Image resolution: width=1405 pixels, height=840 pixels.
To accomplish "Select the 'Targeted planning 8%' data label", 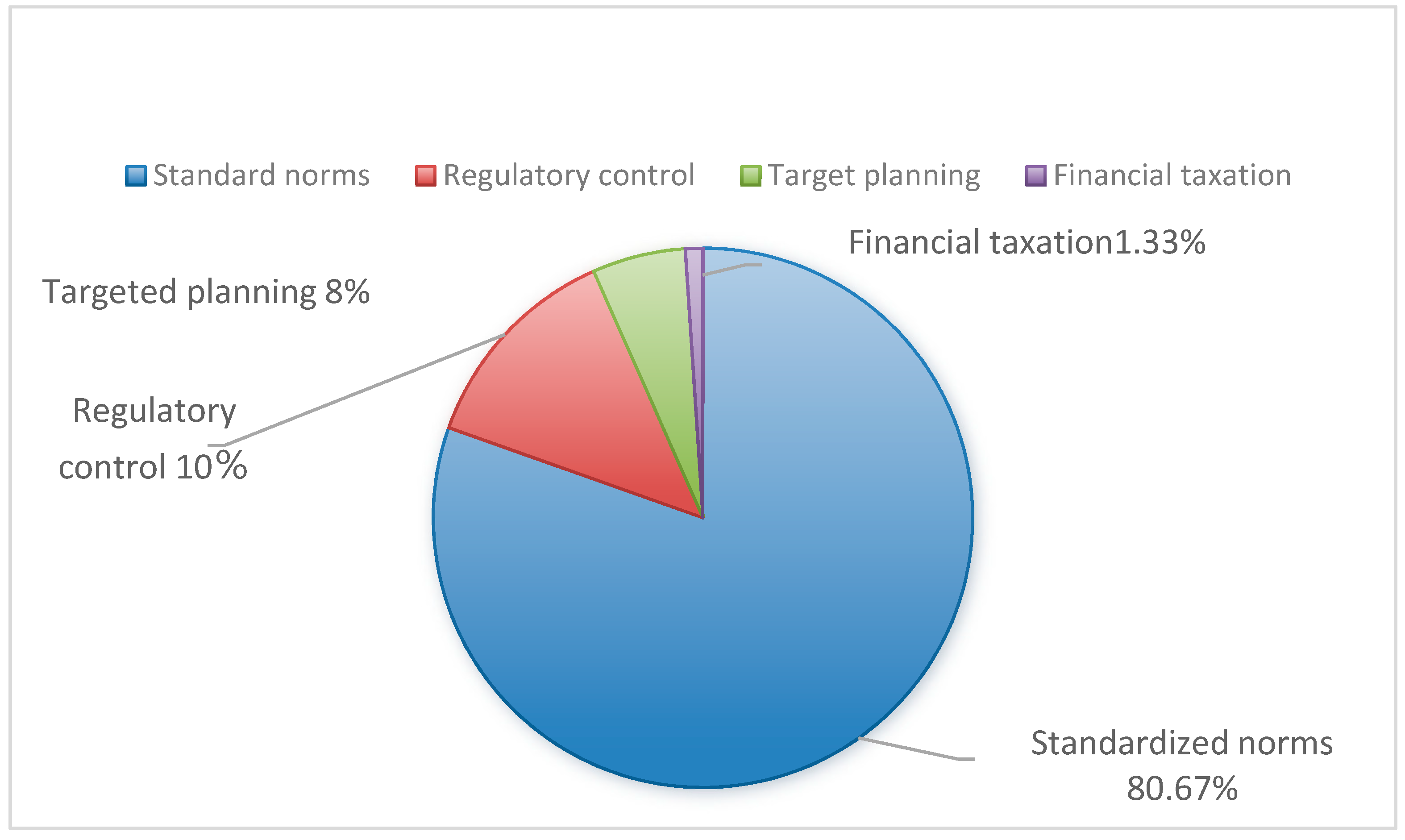I will [x=206, y=292].
